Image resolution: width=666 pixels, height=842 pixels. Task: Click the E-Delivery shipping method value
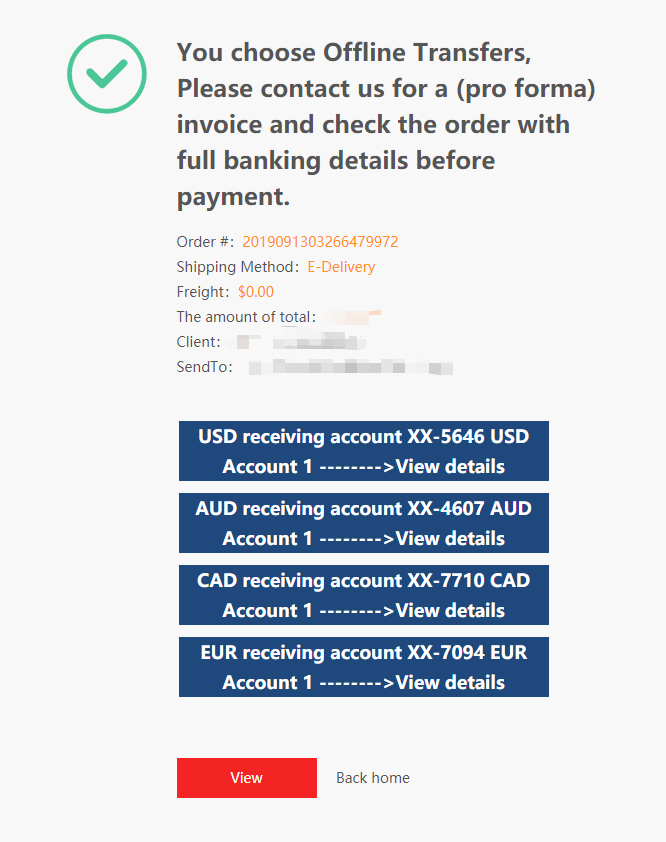[x=341, y=267]
